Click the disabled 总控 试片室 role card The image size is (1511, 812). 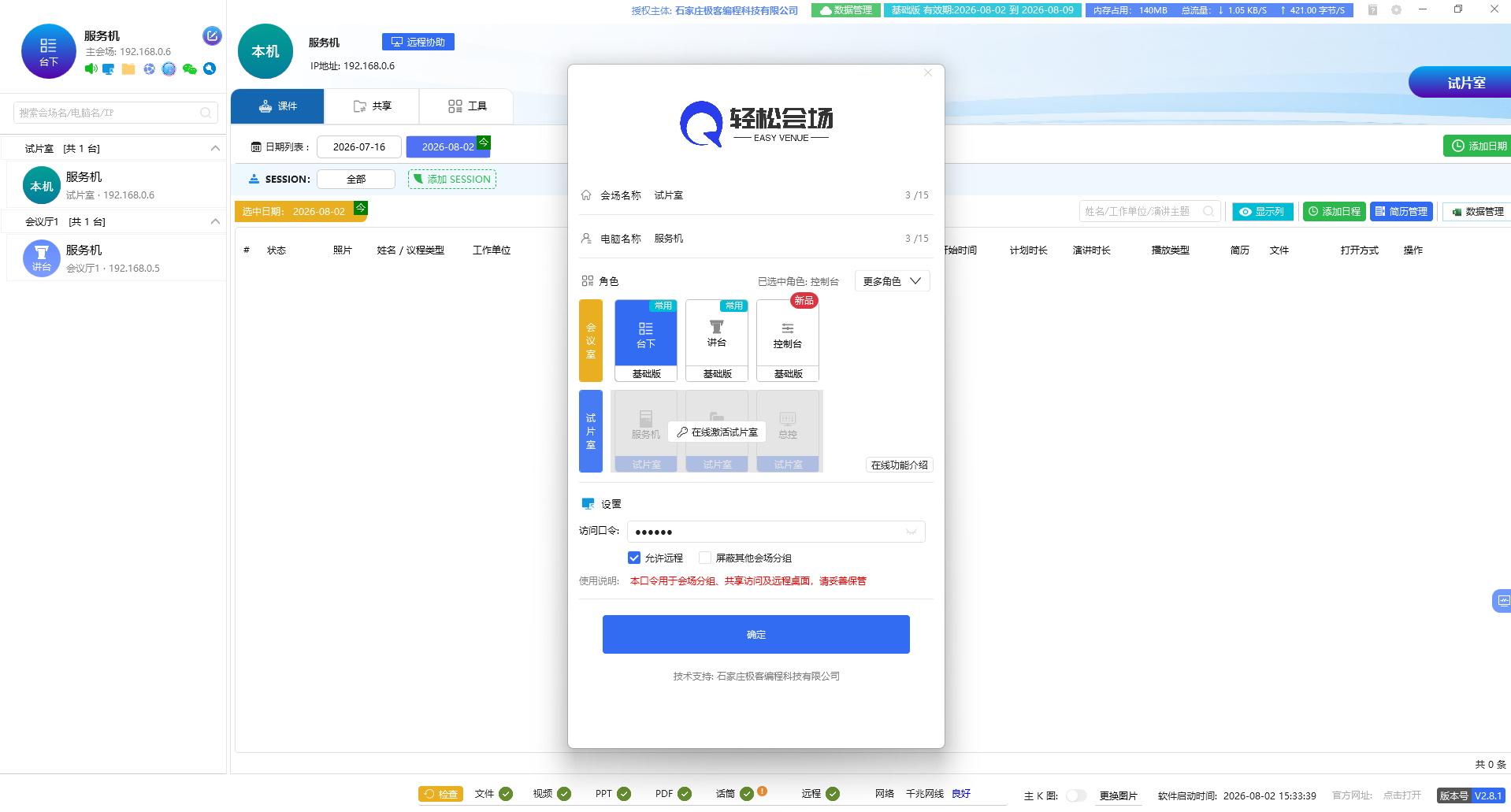click(x=788, y=432)
